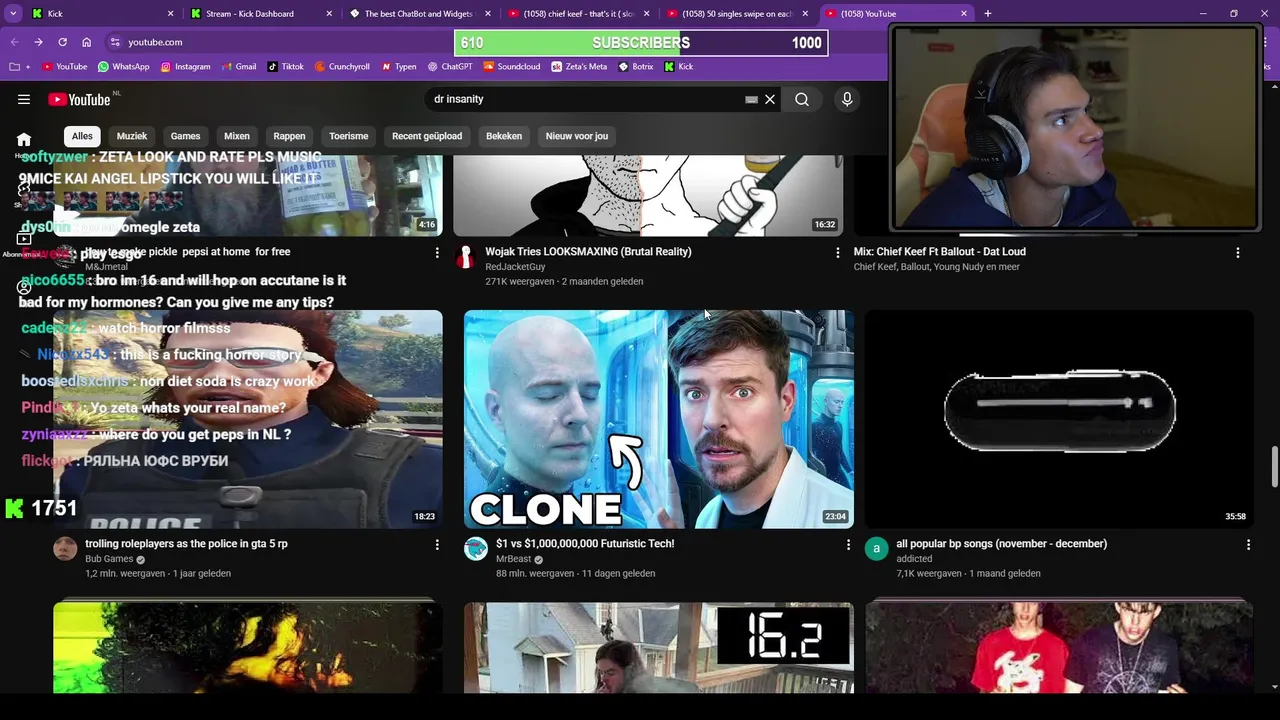The width and height of the screenshot is (1280, 720).
Task: Open on-screen keyboard icon in search box
Action: coord(751,100)
